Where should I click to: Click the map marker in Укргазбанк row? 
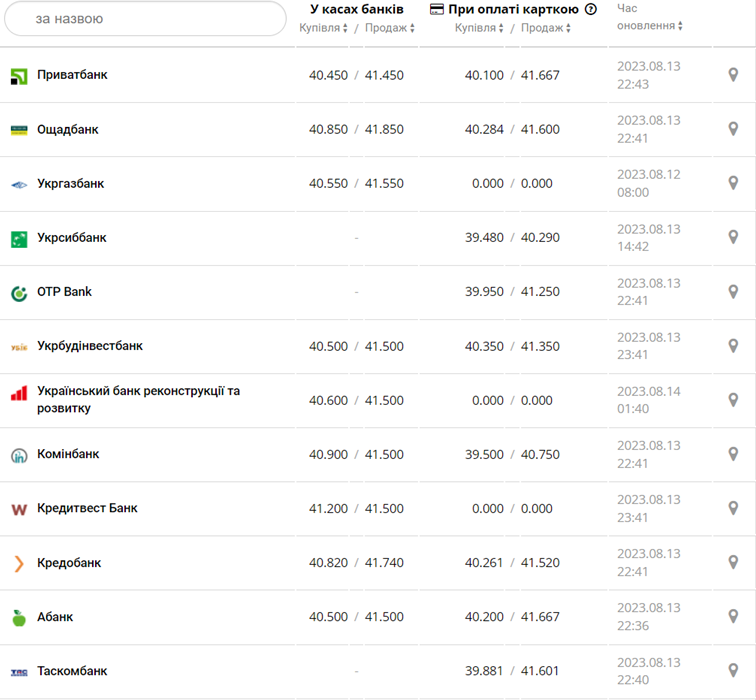[x=733, y=183]
